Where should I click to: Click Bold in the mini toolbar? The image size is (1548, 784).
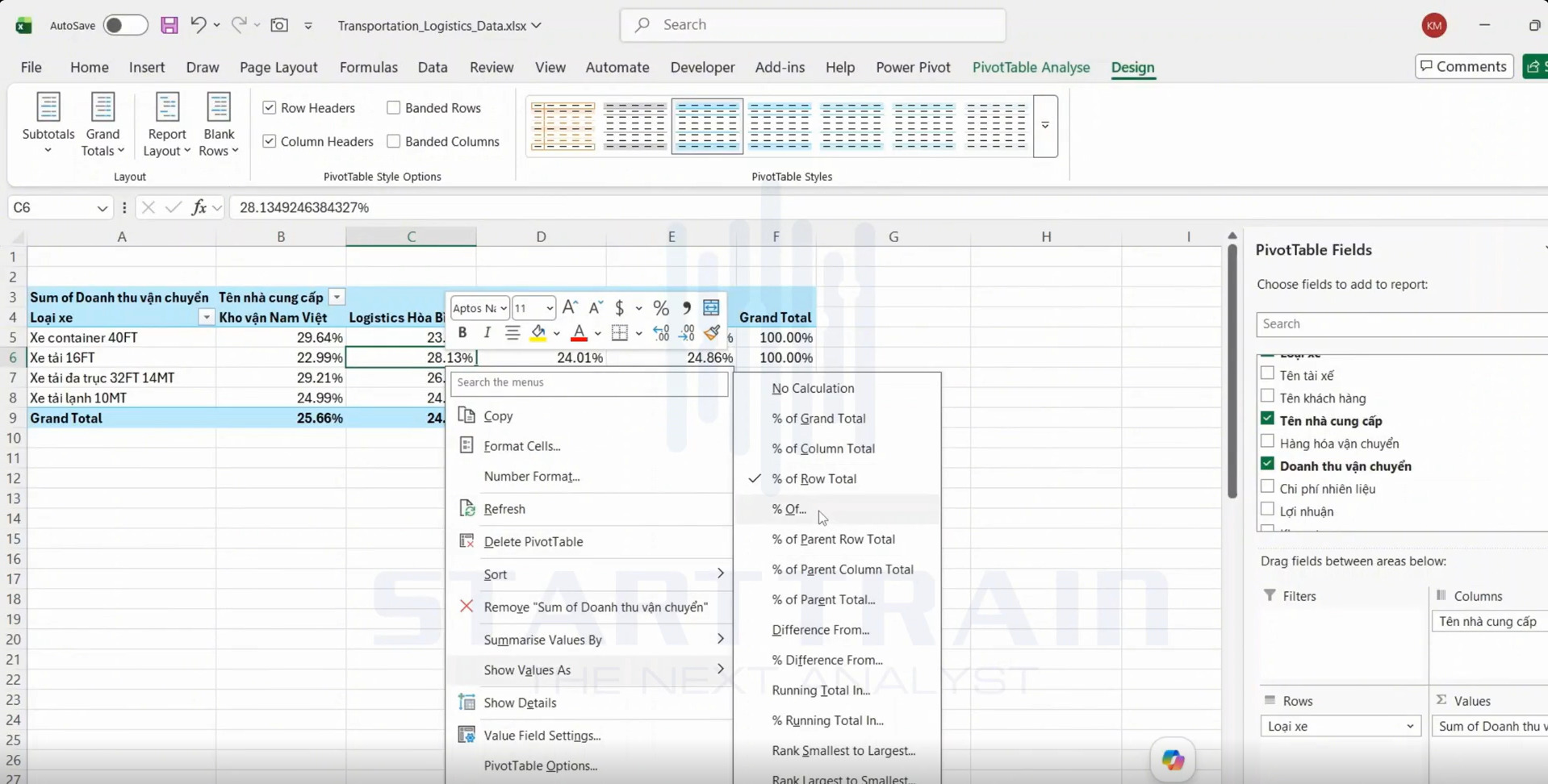[x=462, y=332]
